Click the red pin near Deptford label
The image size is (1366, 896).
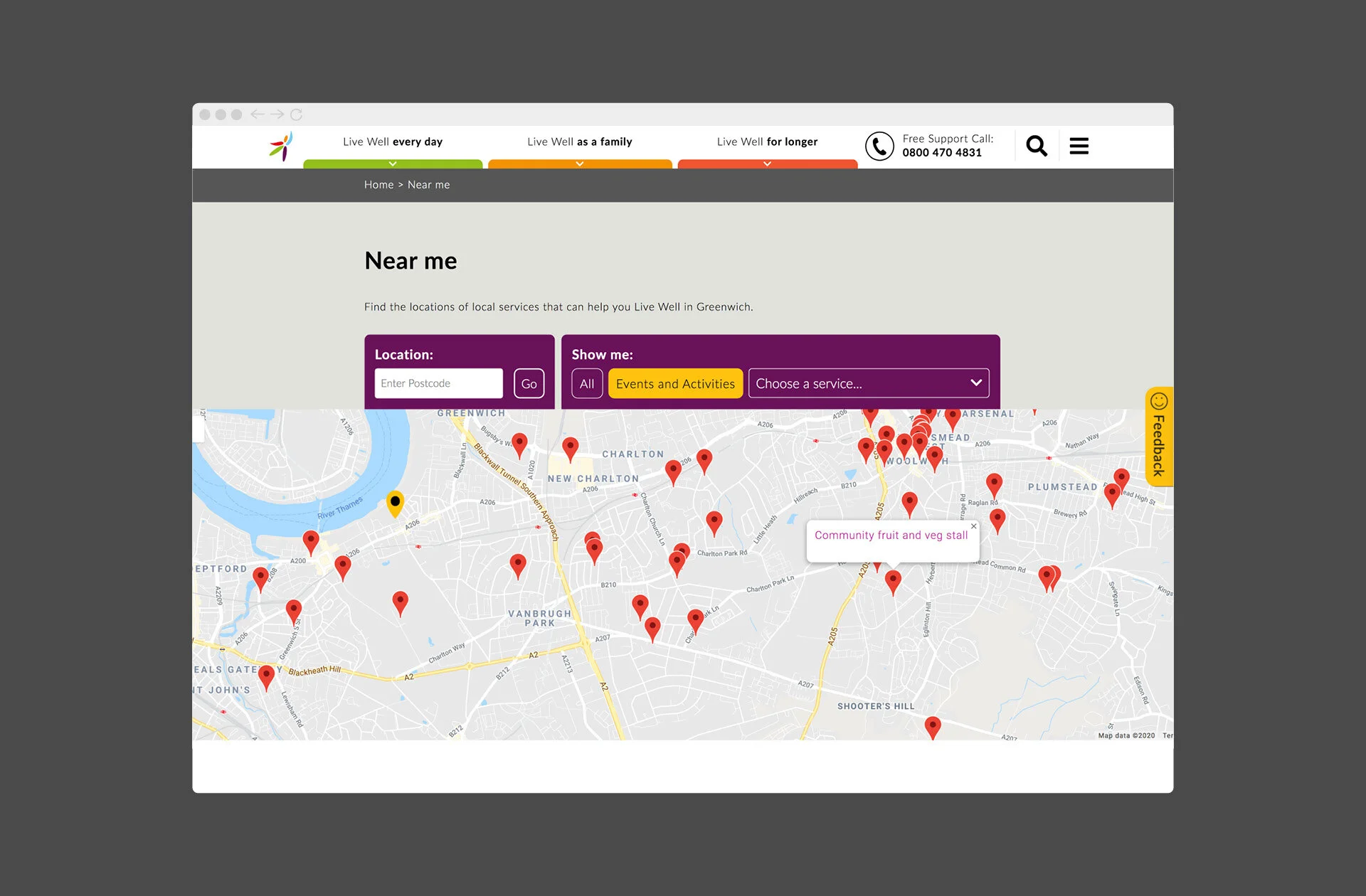pos(260,579)
